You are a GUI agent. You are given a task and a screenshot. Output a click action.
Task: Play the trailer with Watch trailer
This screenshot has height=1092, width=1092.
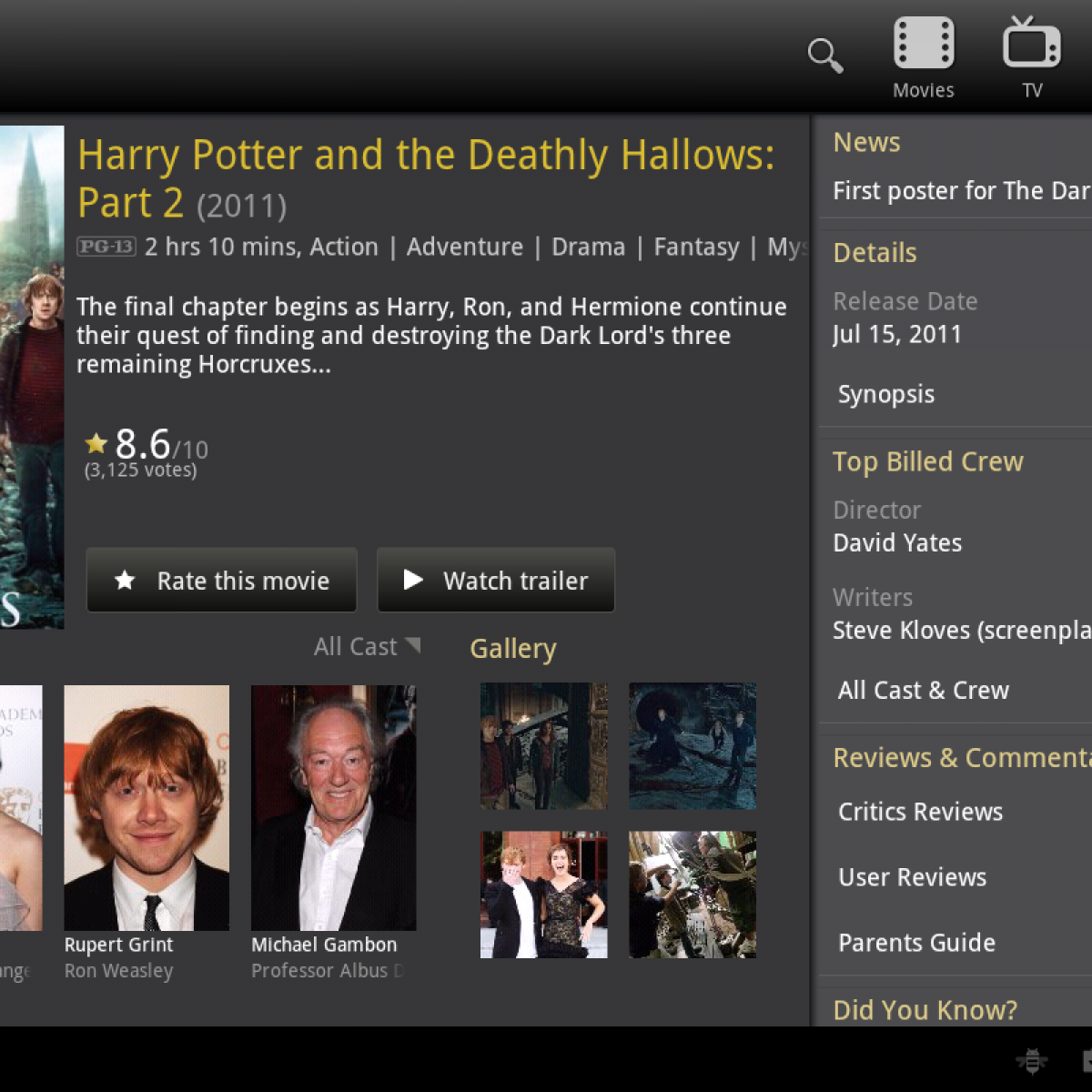[496, 581]
